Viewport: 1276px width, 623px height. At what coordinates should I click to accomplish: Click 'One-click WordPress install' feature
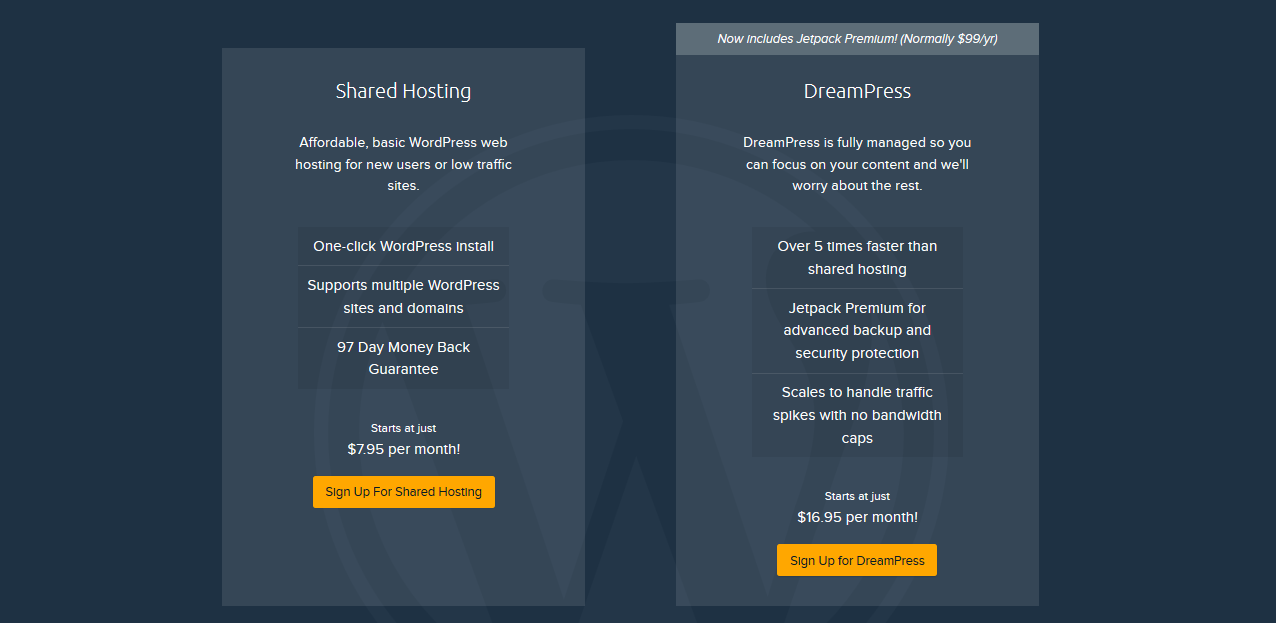403,246
